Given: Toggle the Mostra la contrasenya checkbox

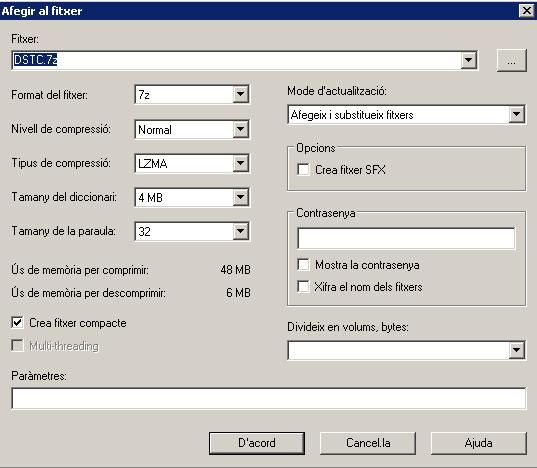Looking at the screenshot, I should [304, 265].
